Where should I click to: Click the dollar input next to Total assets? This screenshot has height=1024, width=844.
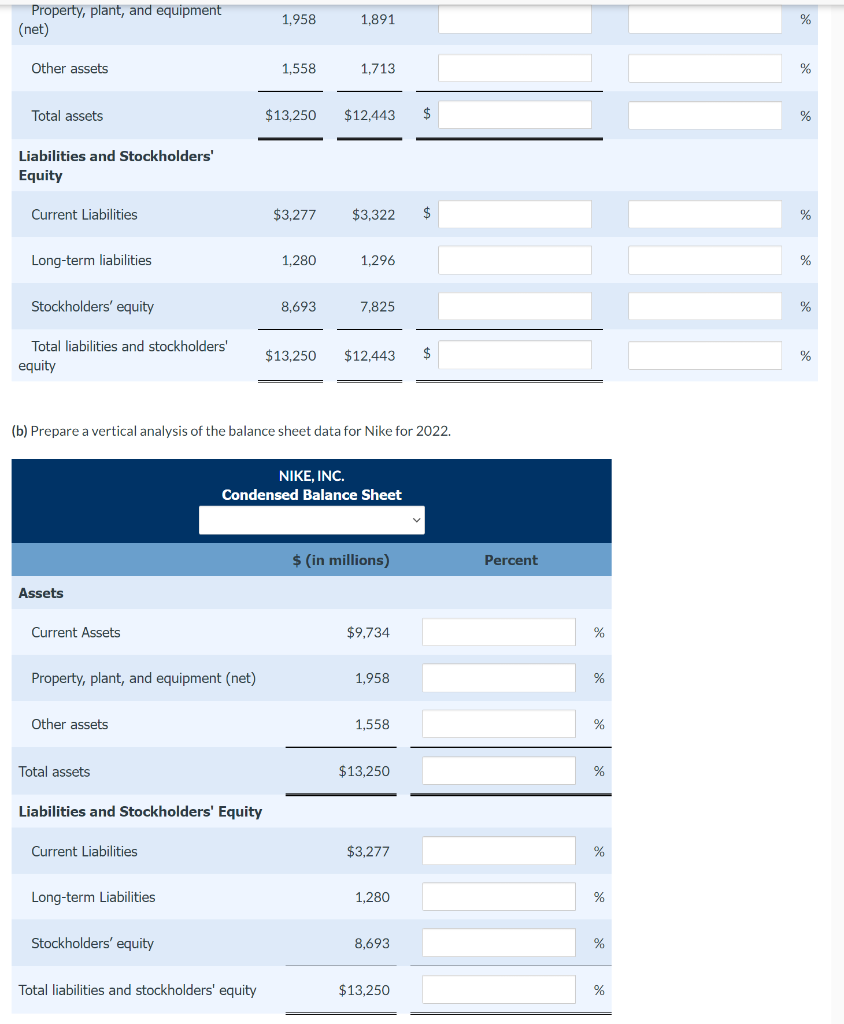[514, 115]
